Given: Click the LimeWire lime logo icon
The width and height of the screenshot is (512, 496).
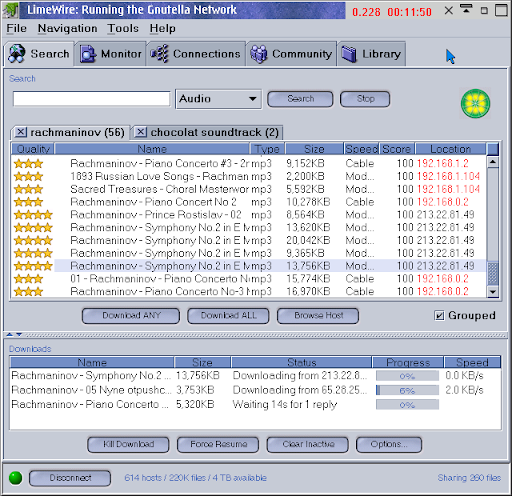Looking at the screenshot, I should 475,103.
